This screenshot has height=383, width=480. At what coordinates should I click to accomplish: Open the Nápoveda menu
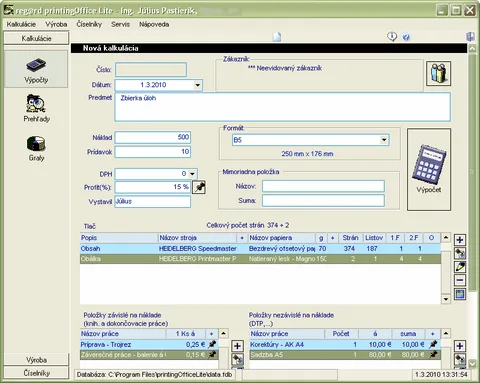[154, 24]
